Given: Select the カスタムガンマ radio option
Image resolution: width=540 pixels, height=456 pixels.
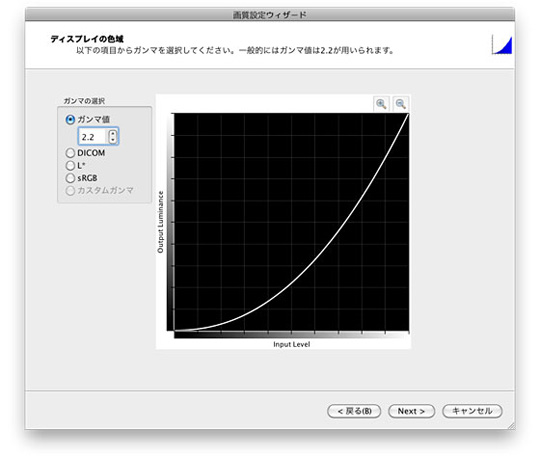Looking at the screenshot, I should click(70, 190).
